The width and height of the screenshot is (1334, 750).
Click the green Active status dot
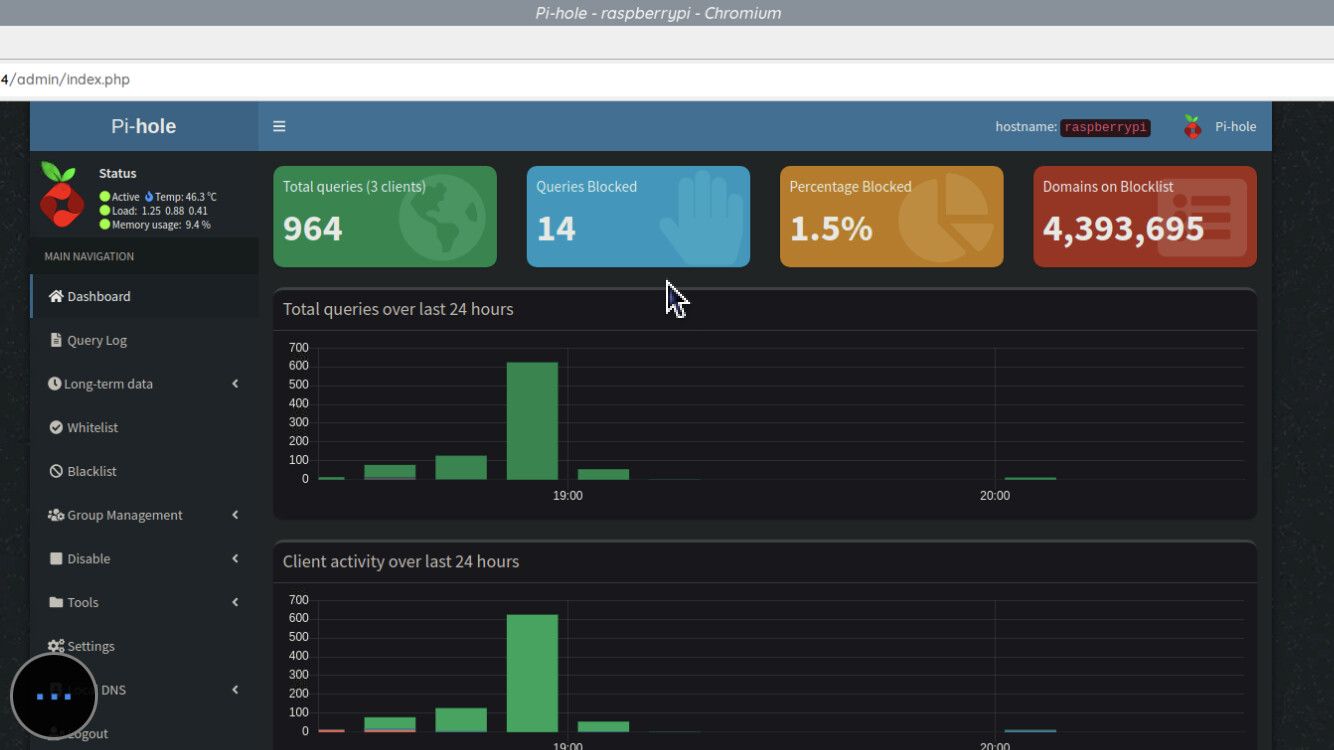(105, 197)
